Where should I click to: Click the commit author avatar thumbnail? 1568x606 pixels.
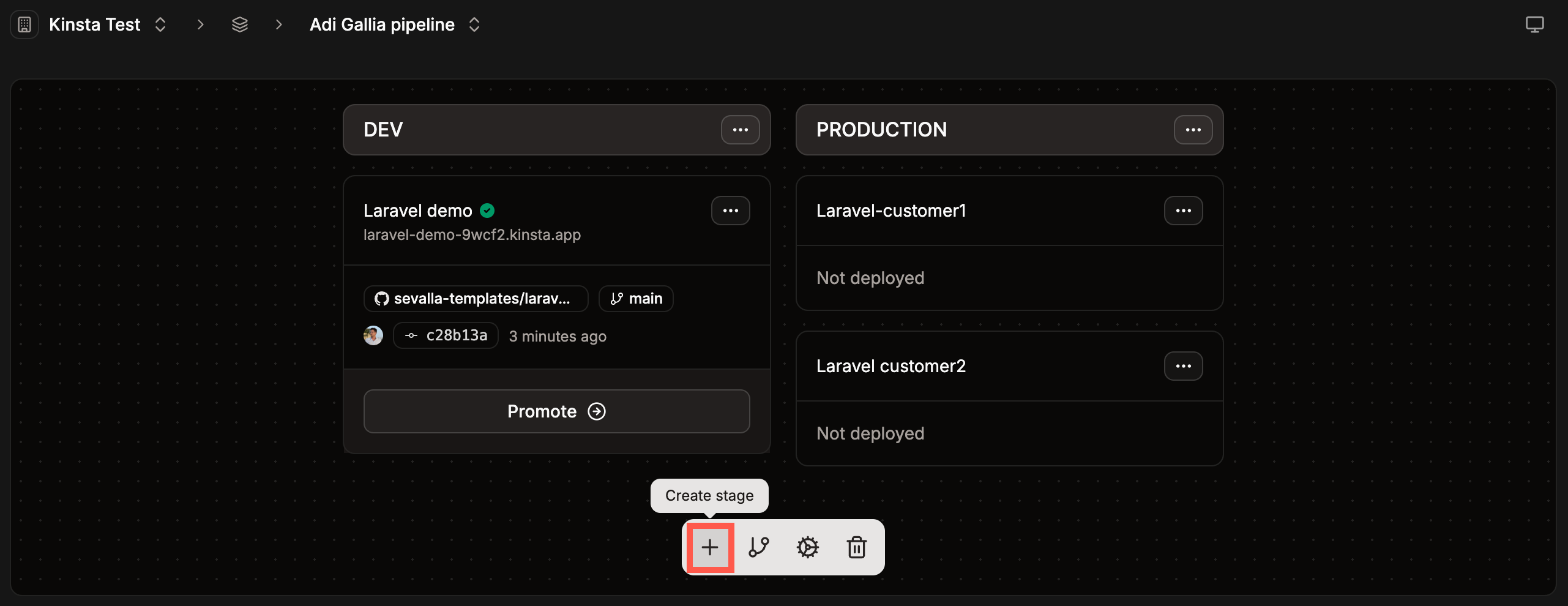(x=373, y=335)
